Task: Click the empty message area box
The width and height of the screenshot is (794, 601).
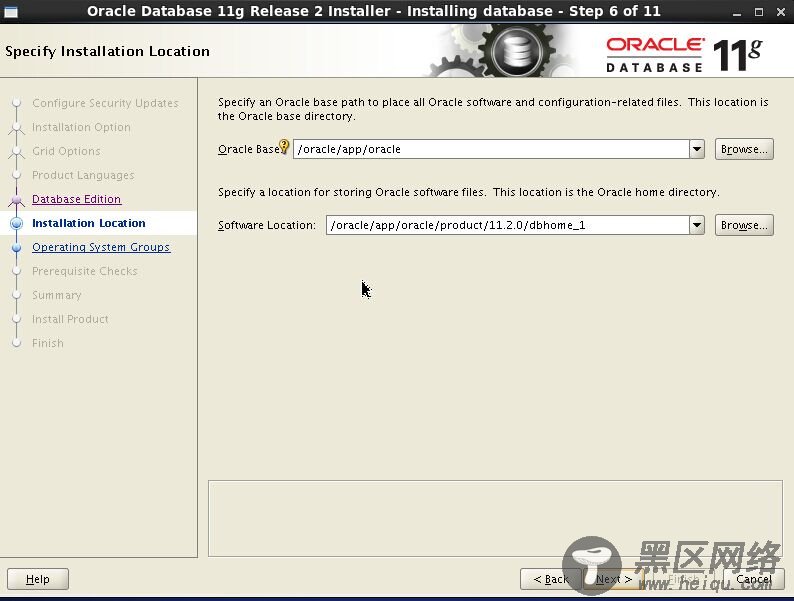Action: coord(495,518)
